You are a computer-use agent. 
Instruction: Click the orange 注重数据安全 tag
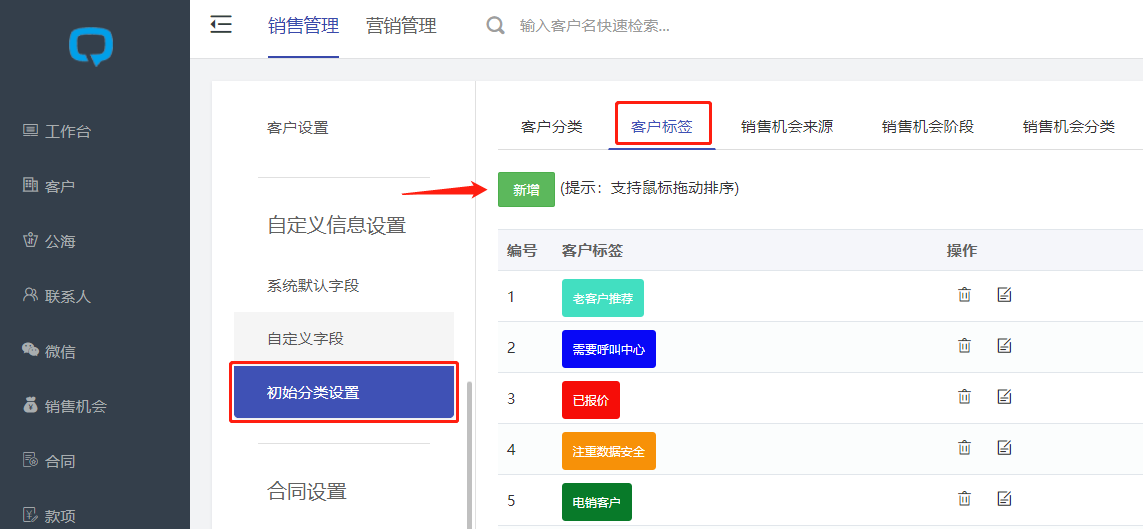(x=609, y=451)
